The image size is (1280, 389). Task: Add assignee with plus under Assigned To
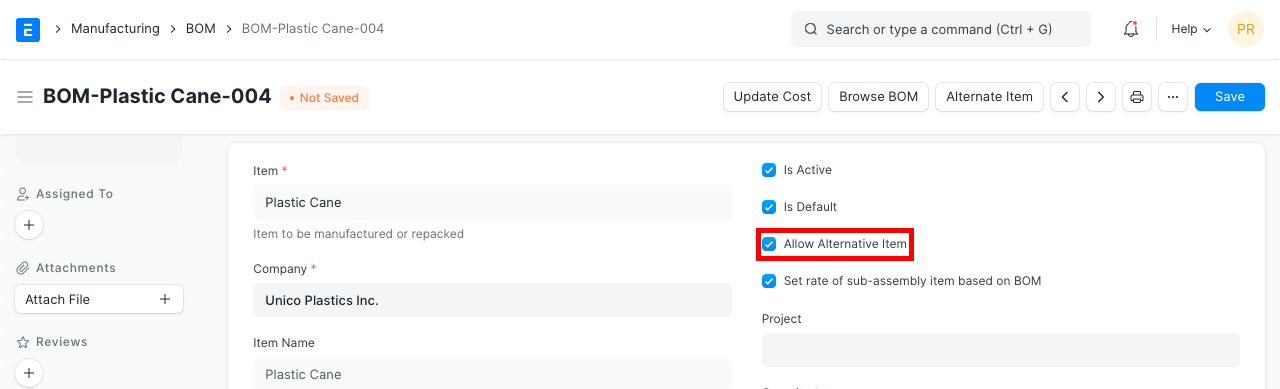pyautogui.click(x=29, y=225)
